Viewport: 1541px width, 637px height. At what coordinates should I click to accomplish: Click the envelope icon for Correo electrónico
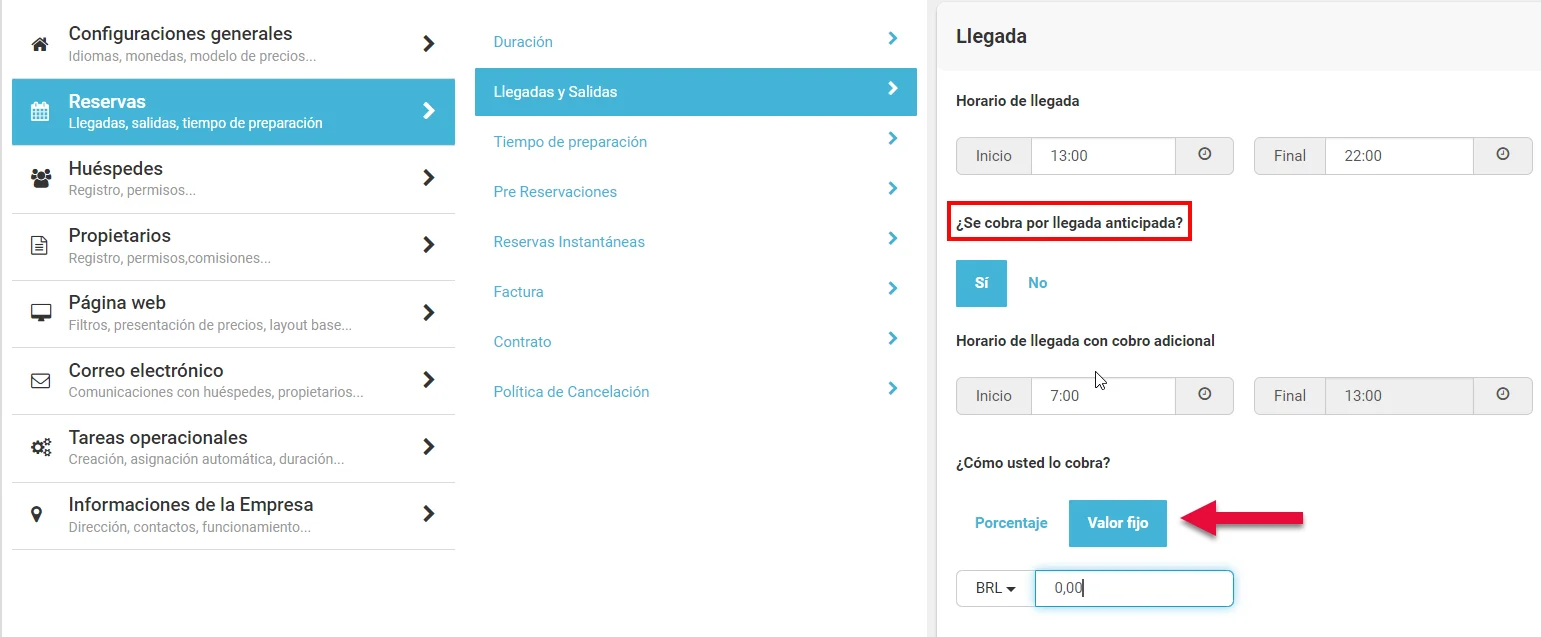click(x=40, y=380)
